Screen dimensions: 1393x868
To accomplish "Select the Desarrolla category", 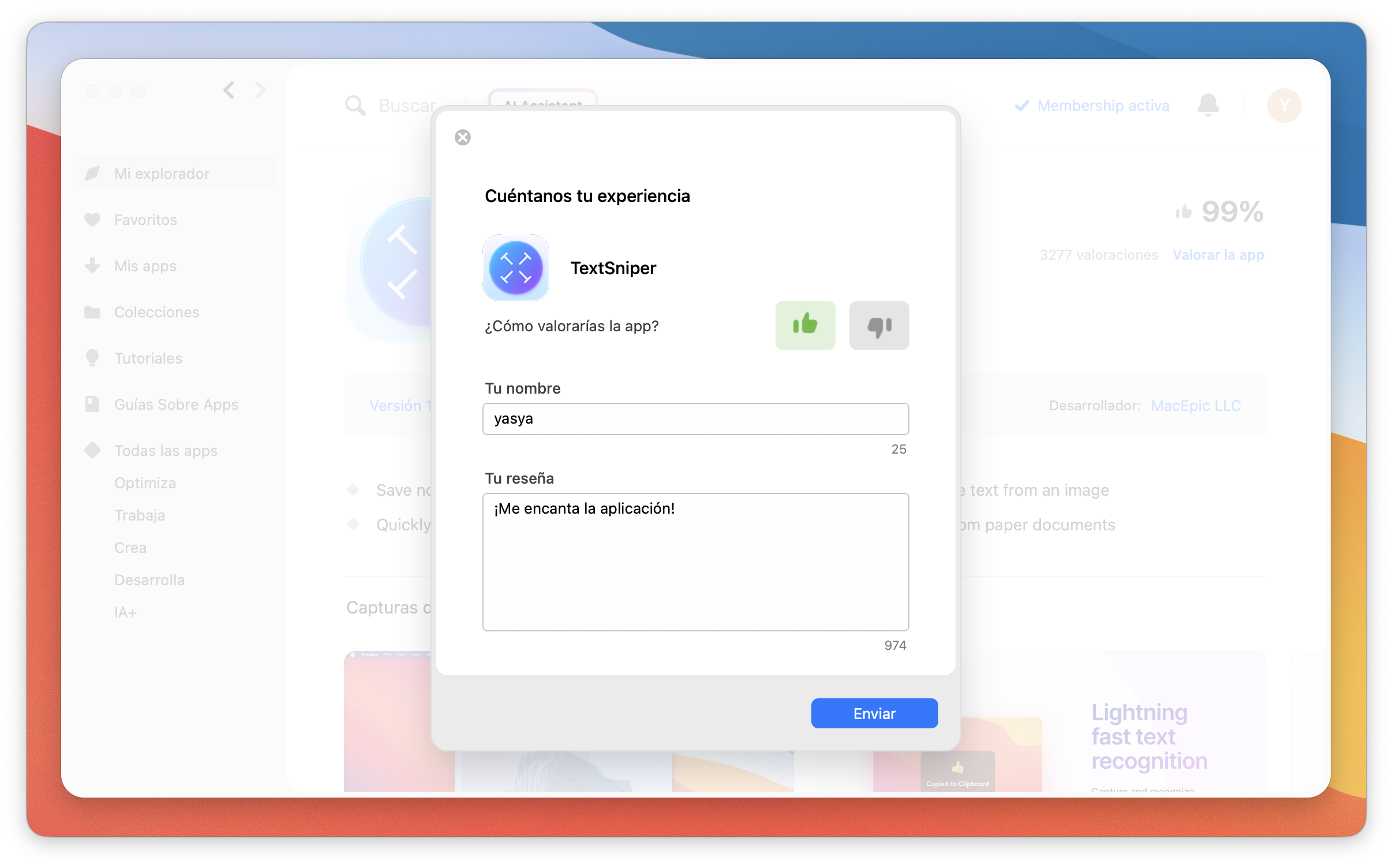I will pos(149,580).
